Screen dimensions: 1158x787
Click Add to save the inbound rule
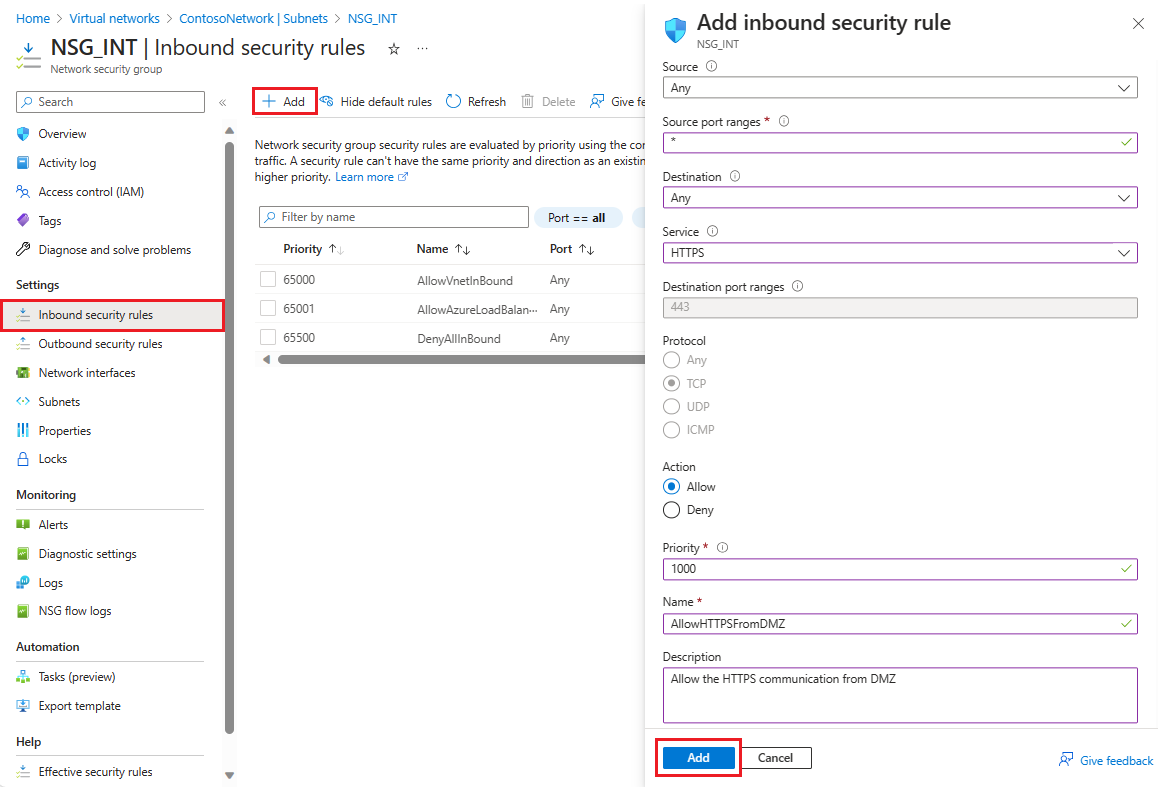(x=698, y=757)
